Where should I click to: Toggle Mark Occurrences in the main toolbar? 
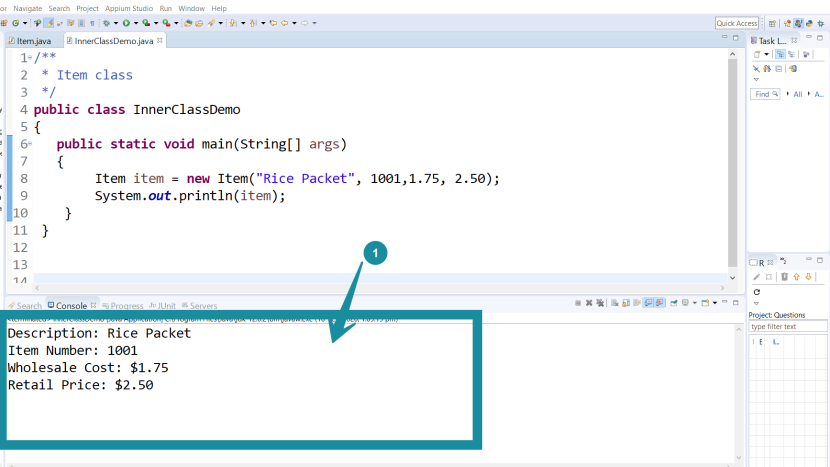click(x=49, y=22)
